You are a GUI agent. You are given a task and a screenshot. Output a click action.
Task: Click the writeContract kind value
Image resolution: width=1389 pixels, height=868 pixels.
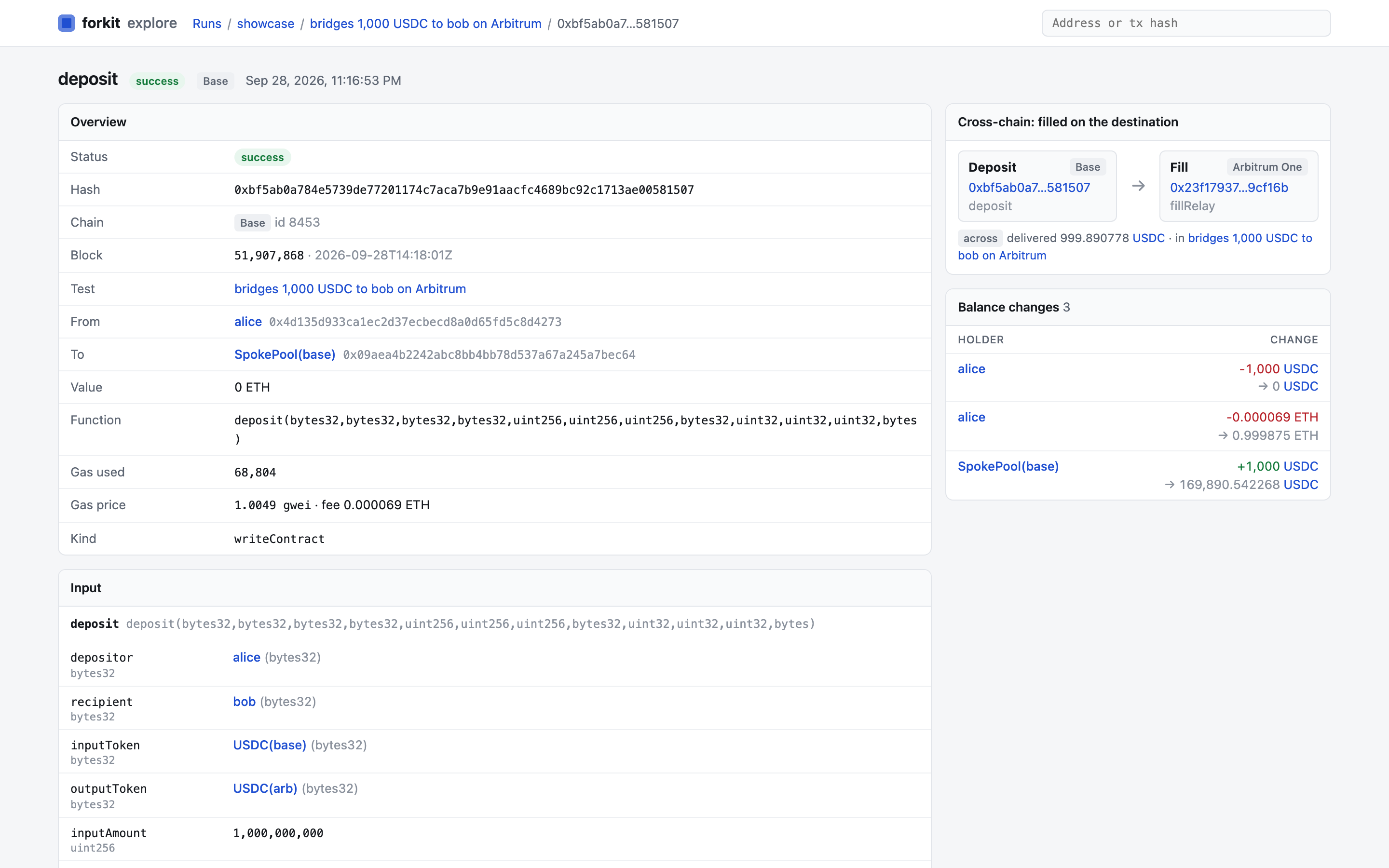click(280, 539)
